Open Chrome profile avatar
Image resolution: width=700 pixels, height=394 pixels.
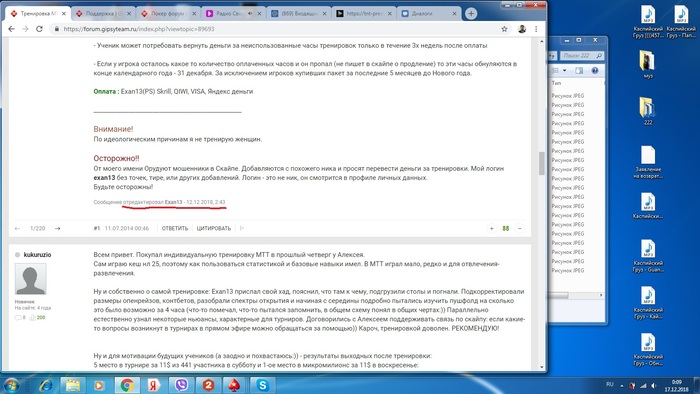coord(522,29)
